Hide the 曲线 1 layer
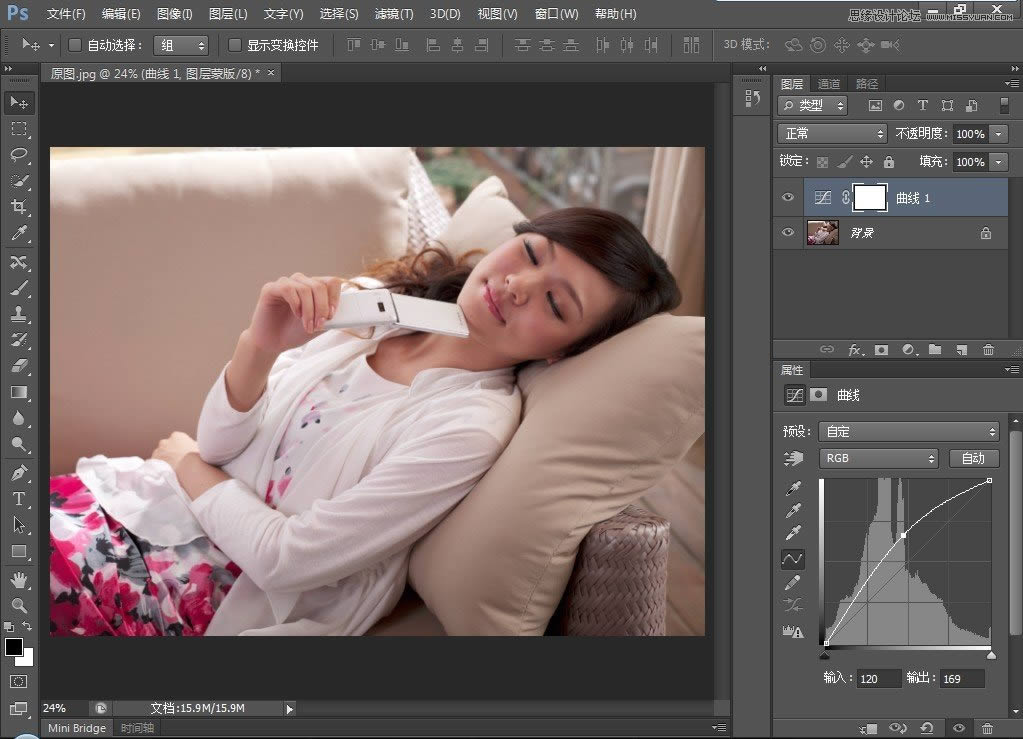 coord(788,198)
